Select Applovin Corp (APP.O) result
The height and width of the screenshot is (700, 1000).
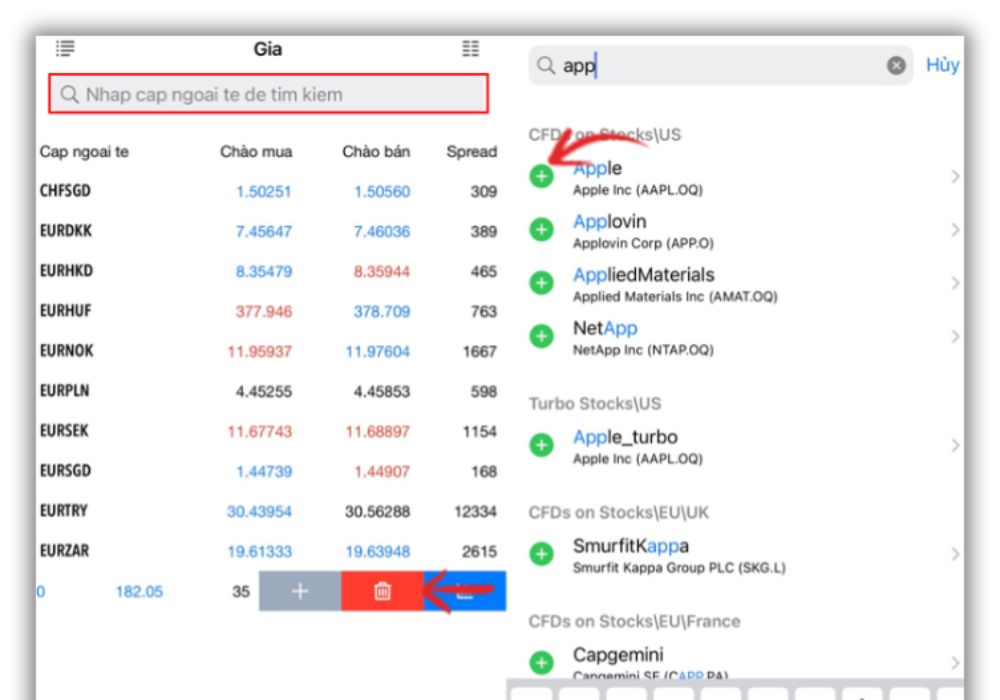point(643,243)
